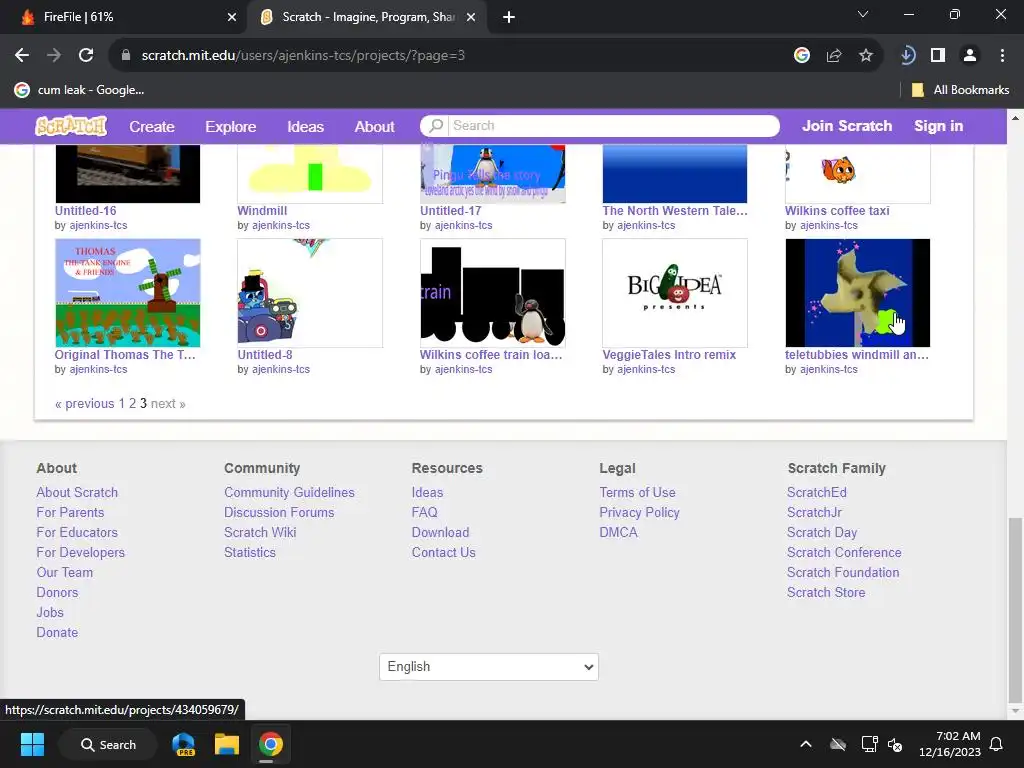Open the notification bell

(x=997, y=744)
